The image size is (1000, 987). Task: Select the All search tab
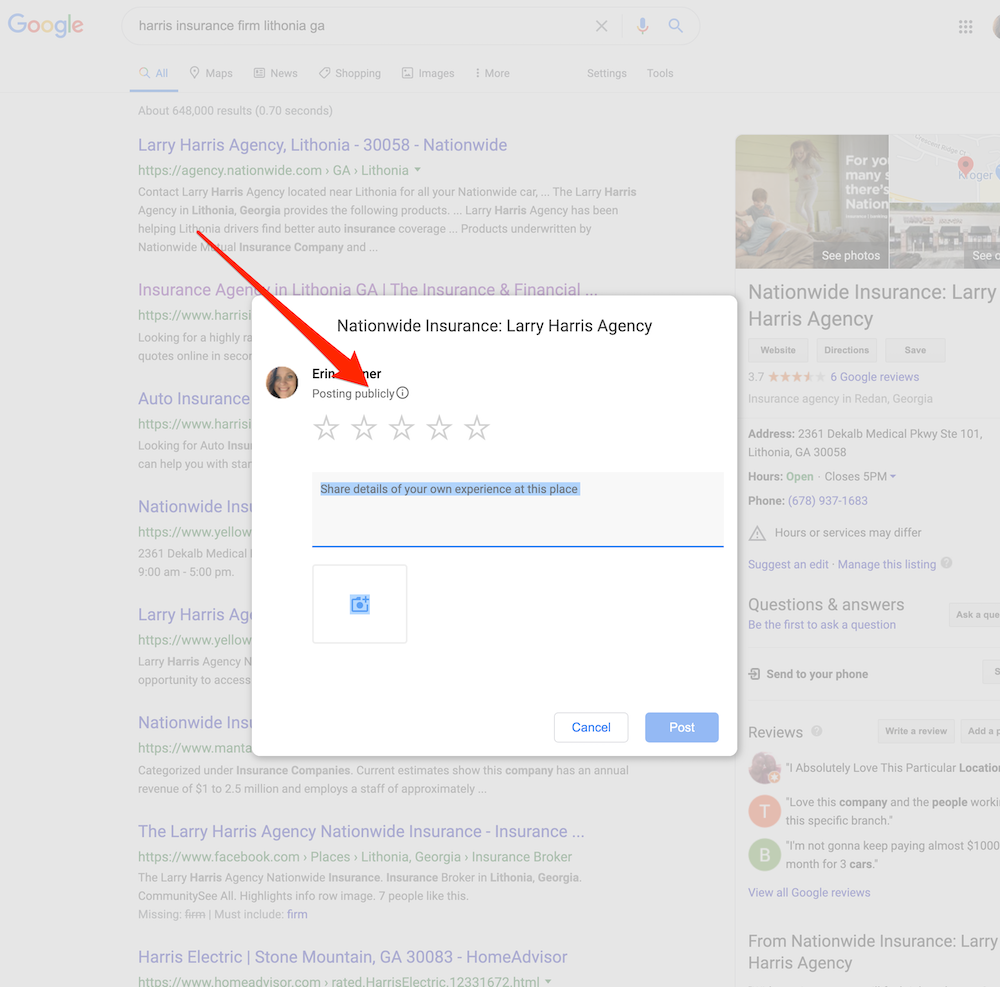154,73
